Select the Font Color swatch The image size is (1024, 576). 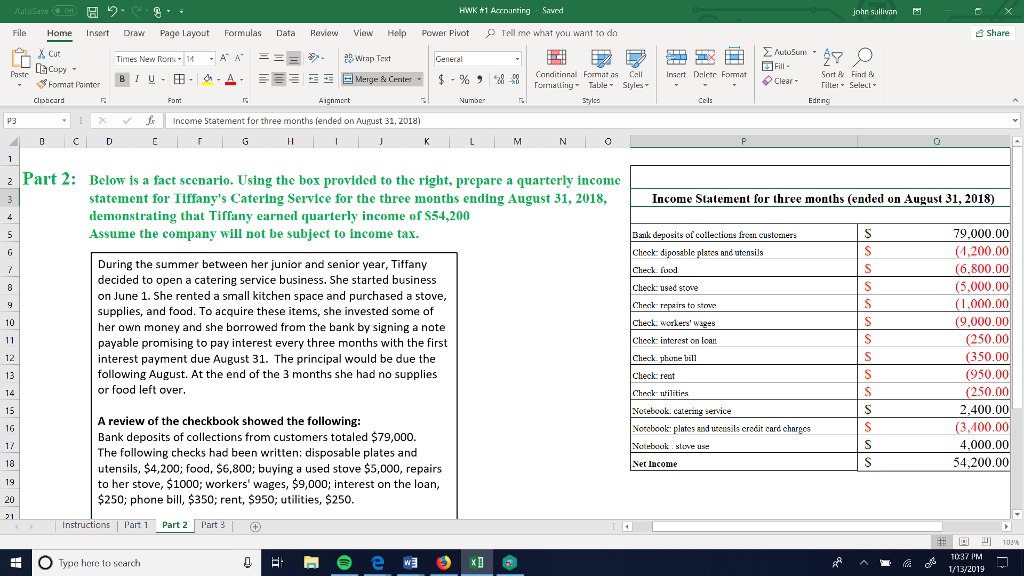pyautogui.click(x=231, y=79)
